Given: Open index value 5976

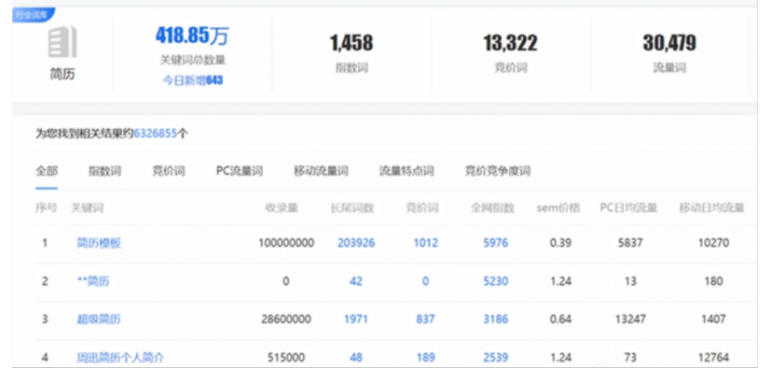Looking at the screenshot, I should [496, 243].
